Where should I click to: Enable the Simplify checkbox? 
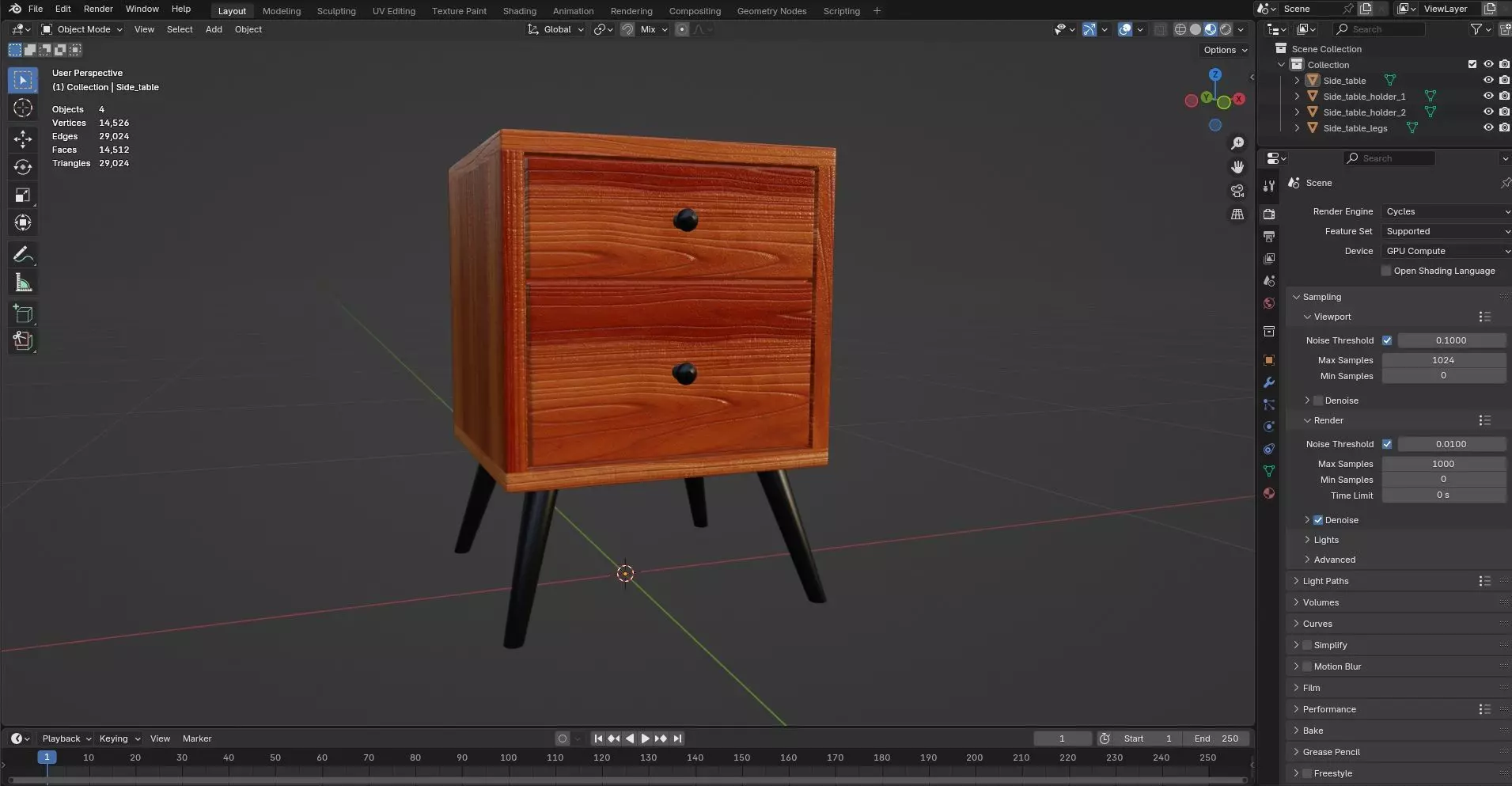coord(1307,645)
